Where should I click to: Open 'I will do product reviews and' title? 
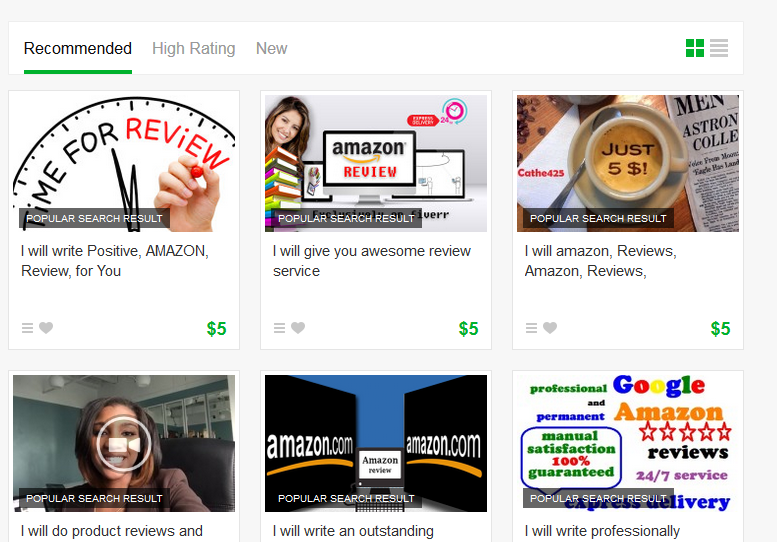coord(112,531)
